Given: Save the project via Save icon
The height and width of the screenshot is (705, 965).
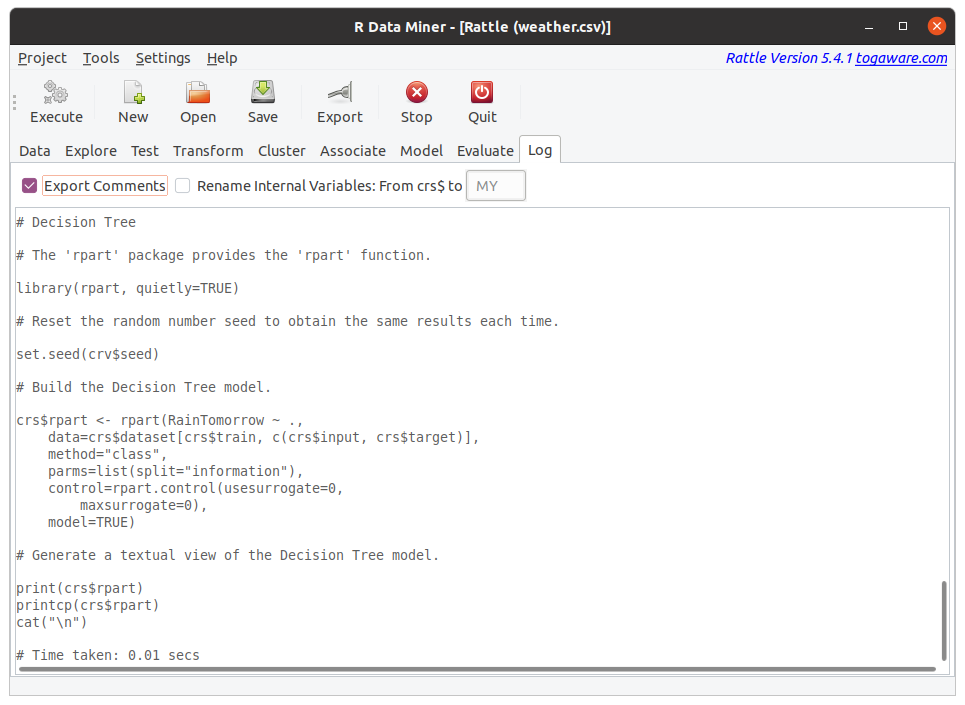Looking at the screenshot, I should (263, 92).
